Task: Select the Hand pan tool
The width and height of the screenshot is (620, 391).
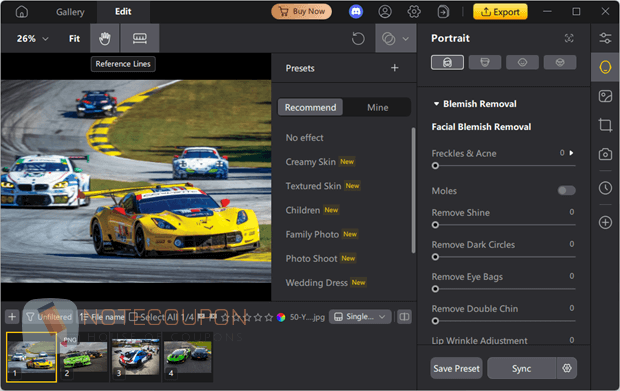Action: pyautogui.click(x=105, y=38)
